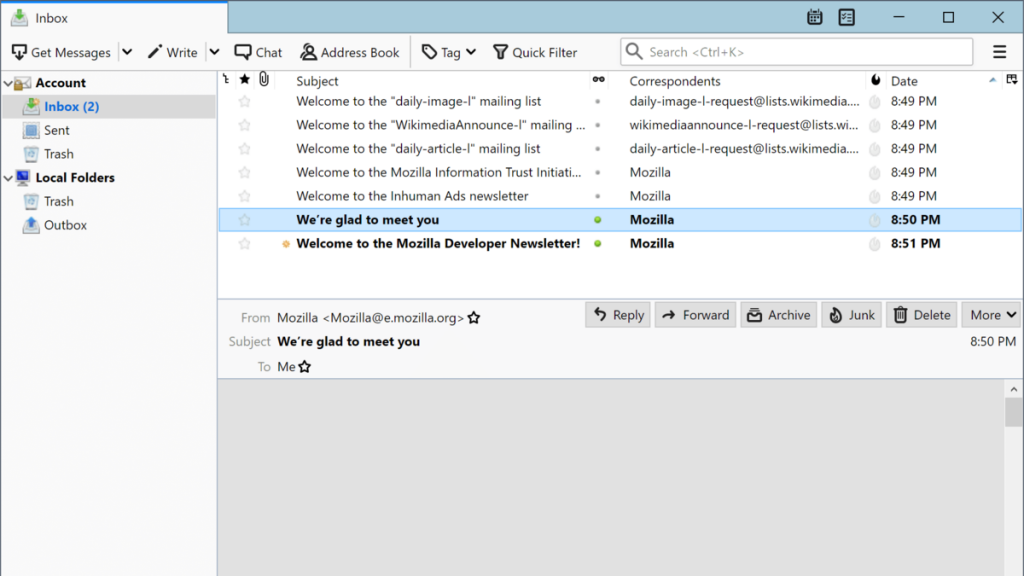Open the Tasks view
This screenshot has height=576, width=1024.
847,17
